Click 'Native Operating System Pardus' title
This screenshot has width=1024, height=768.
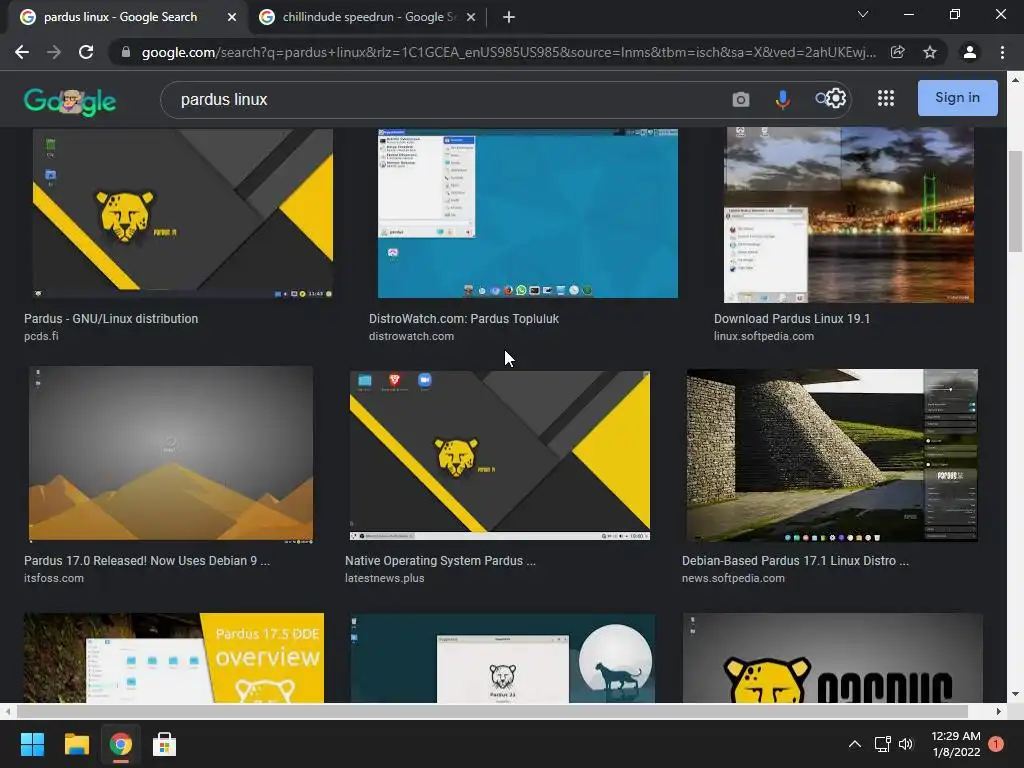(x=440, y=560)
